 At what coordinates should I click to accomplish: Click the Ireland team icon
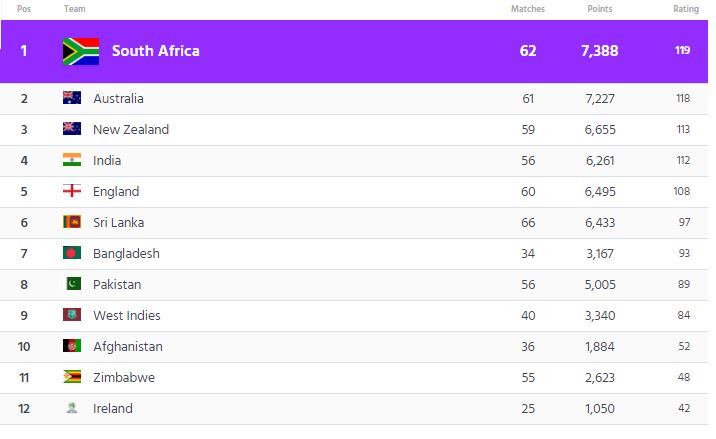(72, 408)
